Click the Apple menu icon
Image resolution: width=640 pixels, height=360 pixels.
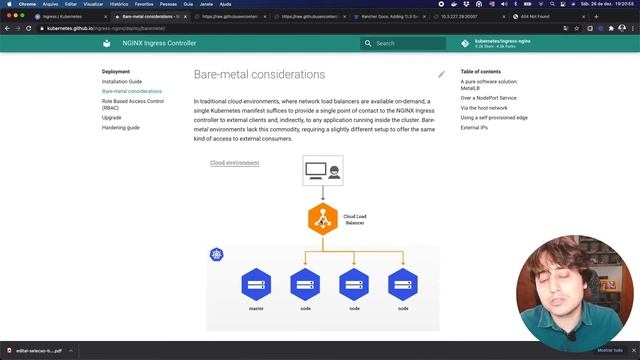[x=9, y=4]
